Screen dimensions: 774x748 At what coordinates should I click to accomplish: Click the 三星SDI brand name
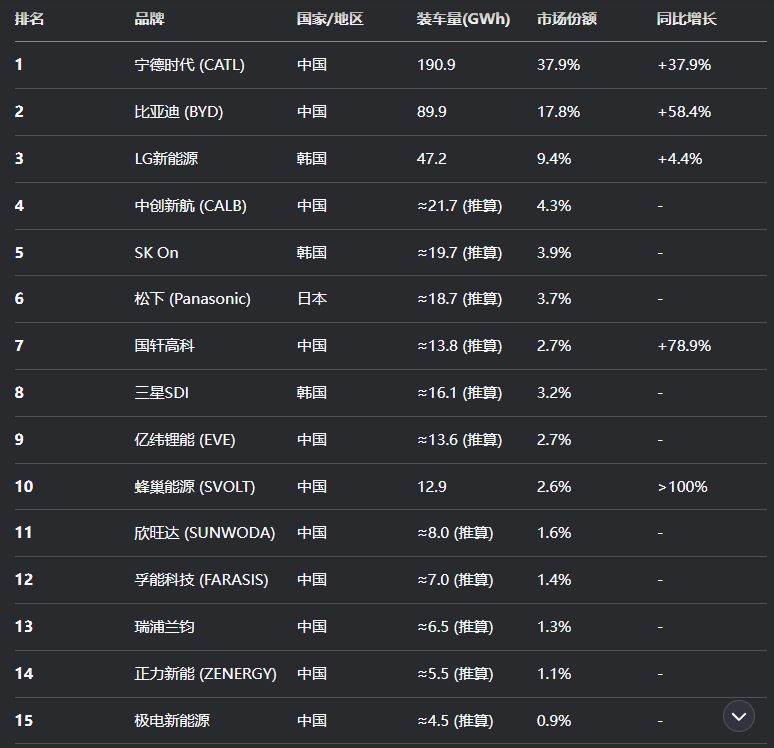pos(161,393)
